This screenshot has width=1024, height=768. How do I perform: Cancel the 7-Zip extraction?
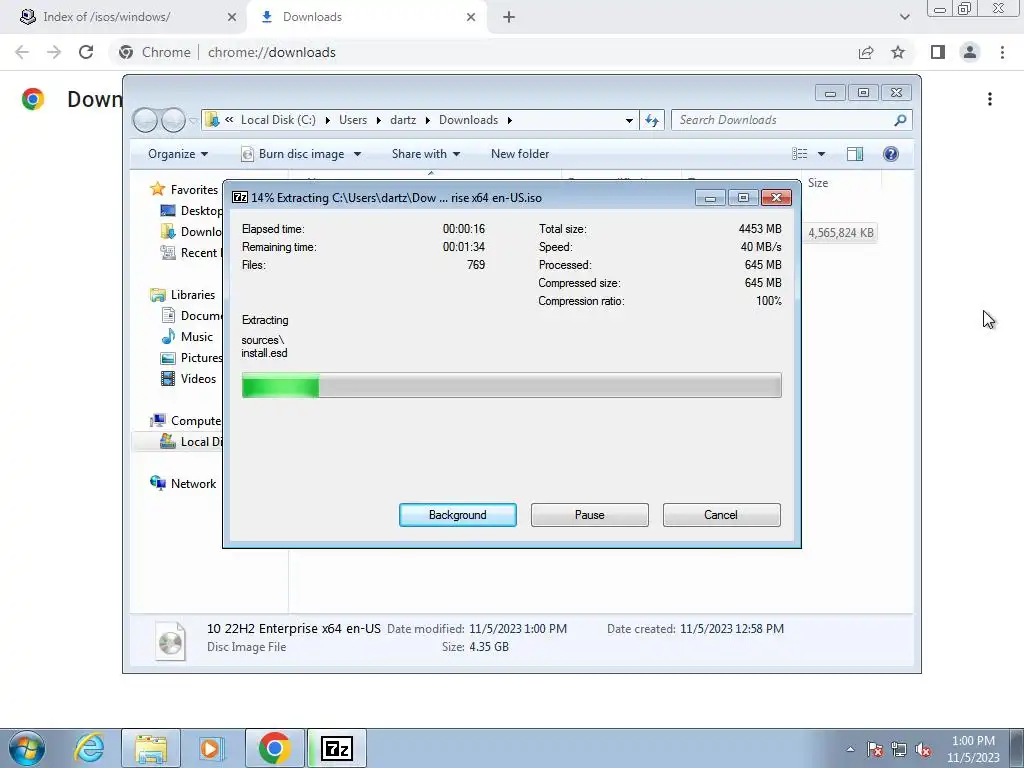[721, 515]
